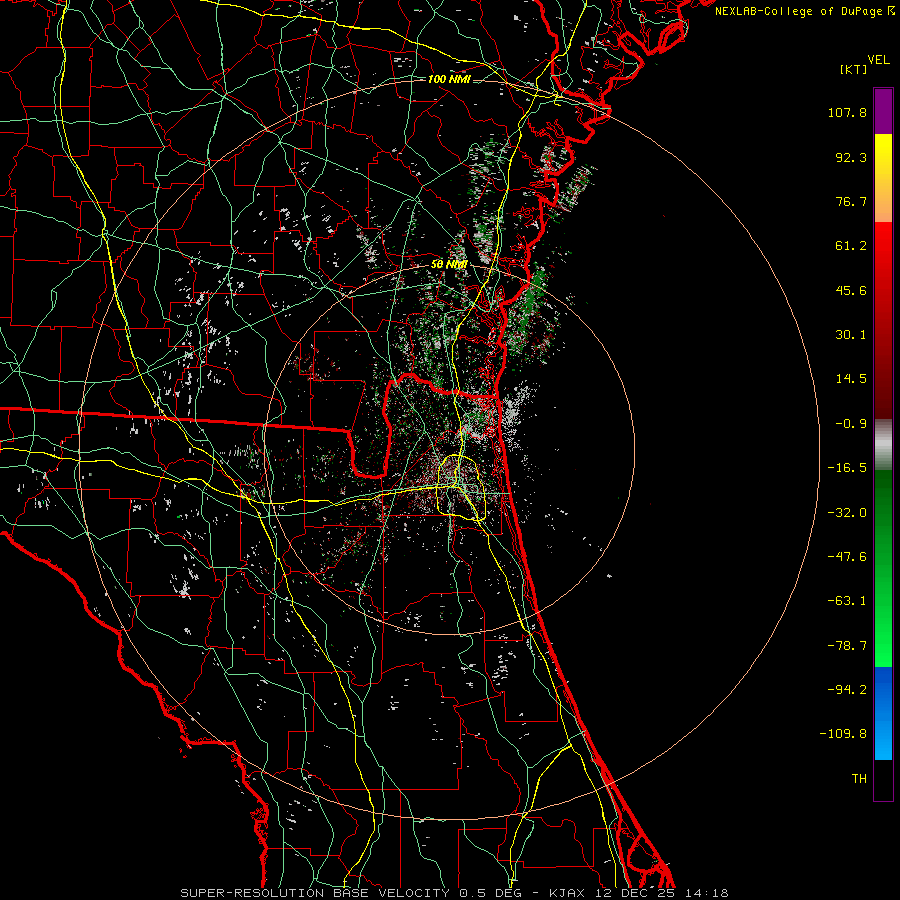Pick the blue color bar segment

coord(883,713)
